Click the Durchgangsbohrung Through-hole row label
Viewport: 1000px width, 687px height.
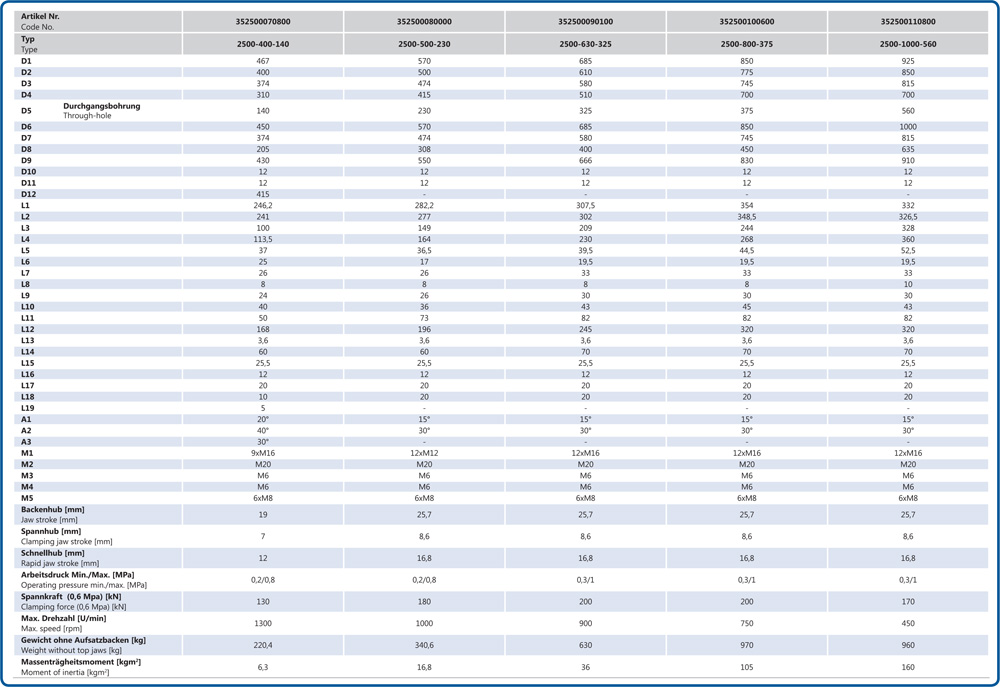[x=101, y=111]
